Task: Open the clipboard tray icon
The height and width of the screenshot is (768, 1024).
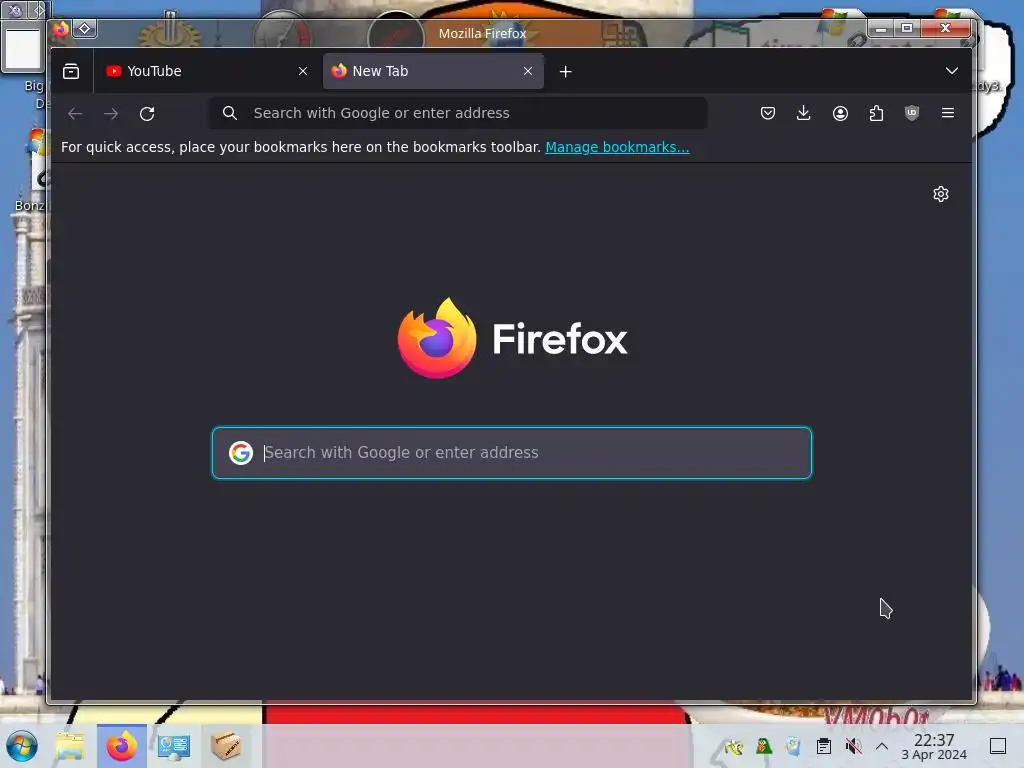Action: (824, 746)
